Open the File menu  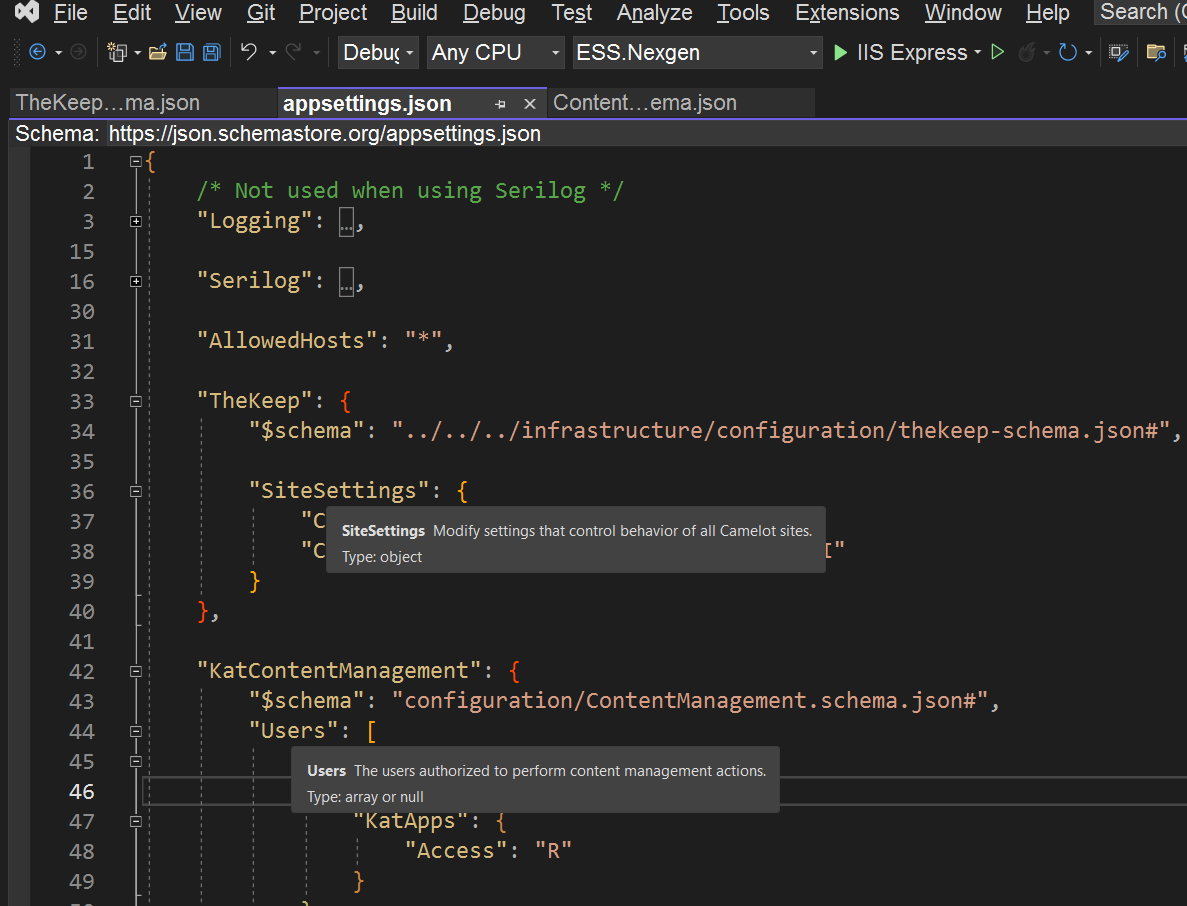[x=70, y=13]
